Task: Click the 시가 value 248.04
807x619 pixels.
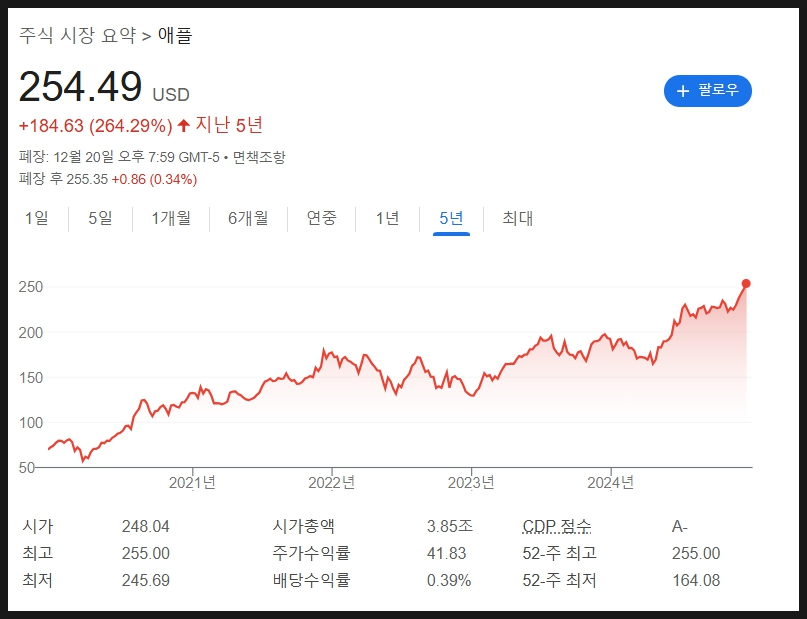Action: [x=146, y=526]
